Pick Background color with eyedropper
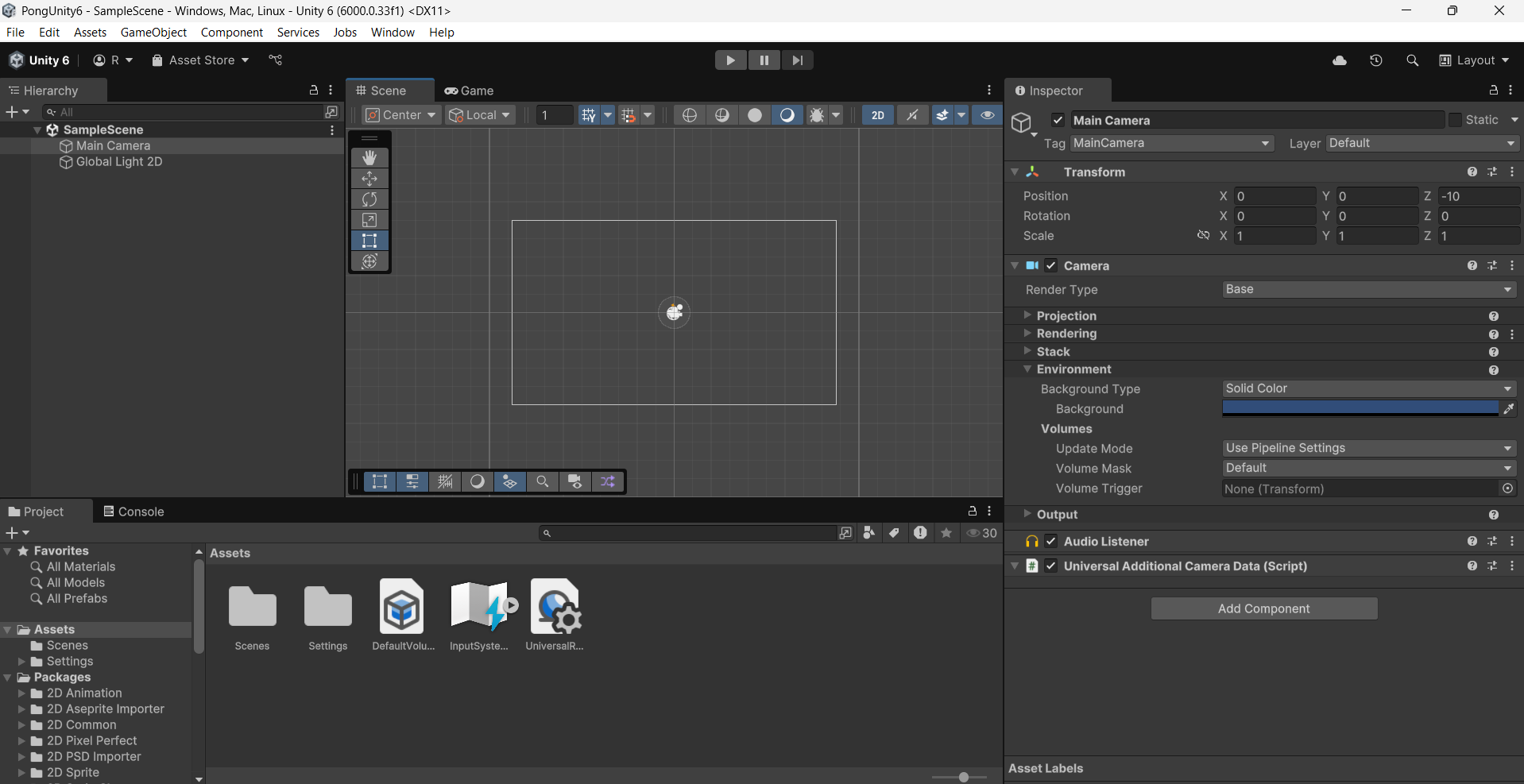Image resolution: width=1524 pixels, height=784 pixels. pos(1508,408)
